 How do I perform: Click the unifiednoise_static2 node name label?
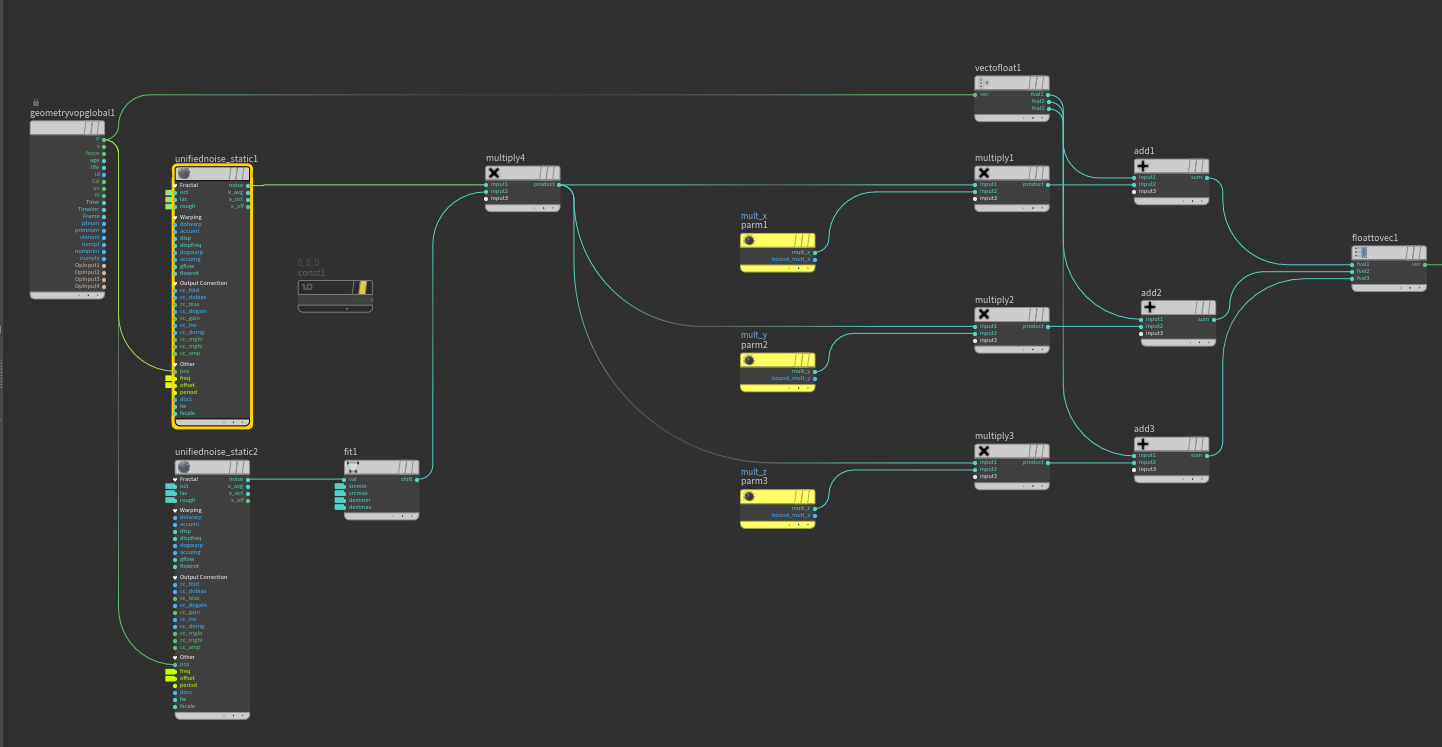point(216,452)
